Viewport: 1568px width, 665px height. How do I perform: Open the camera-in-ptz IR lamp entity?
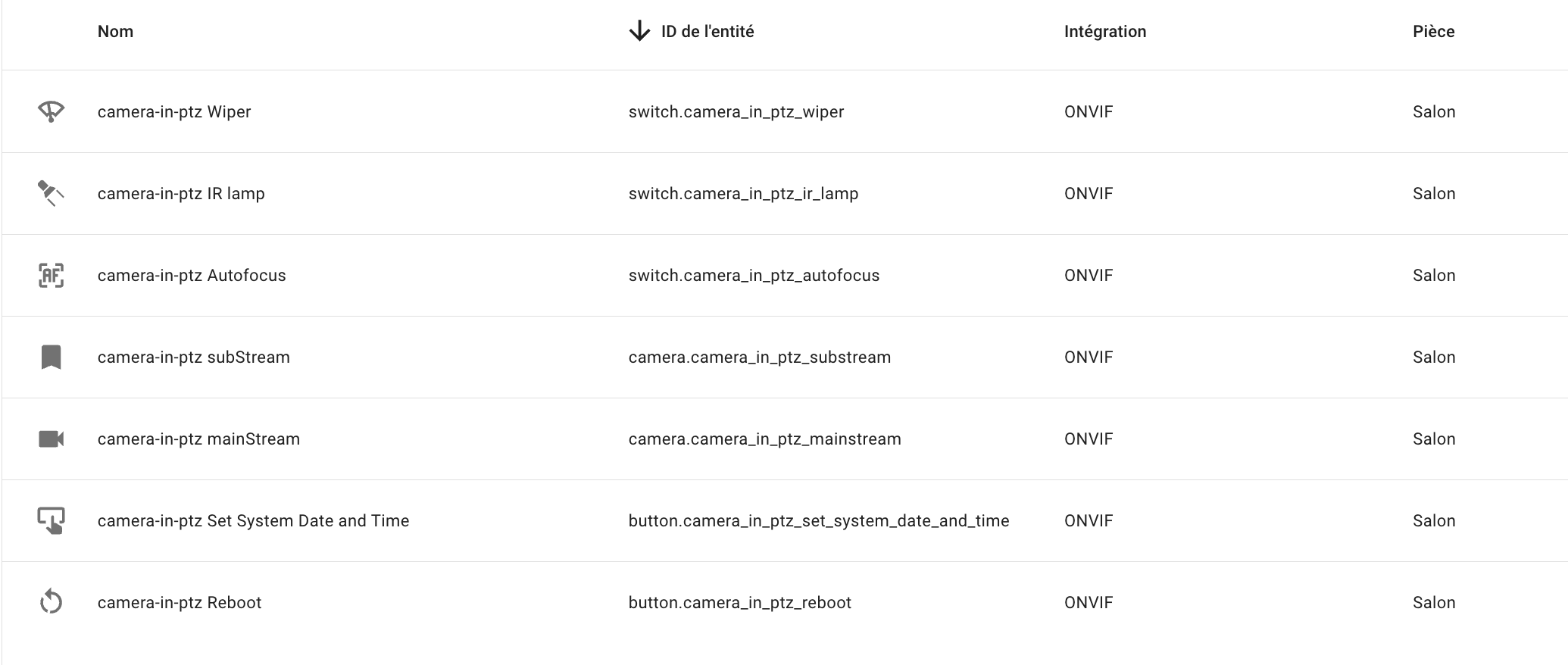click(181, 193)
